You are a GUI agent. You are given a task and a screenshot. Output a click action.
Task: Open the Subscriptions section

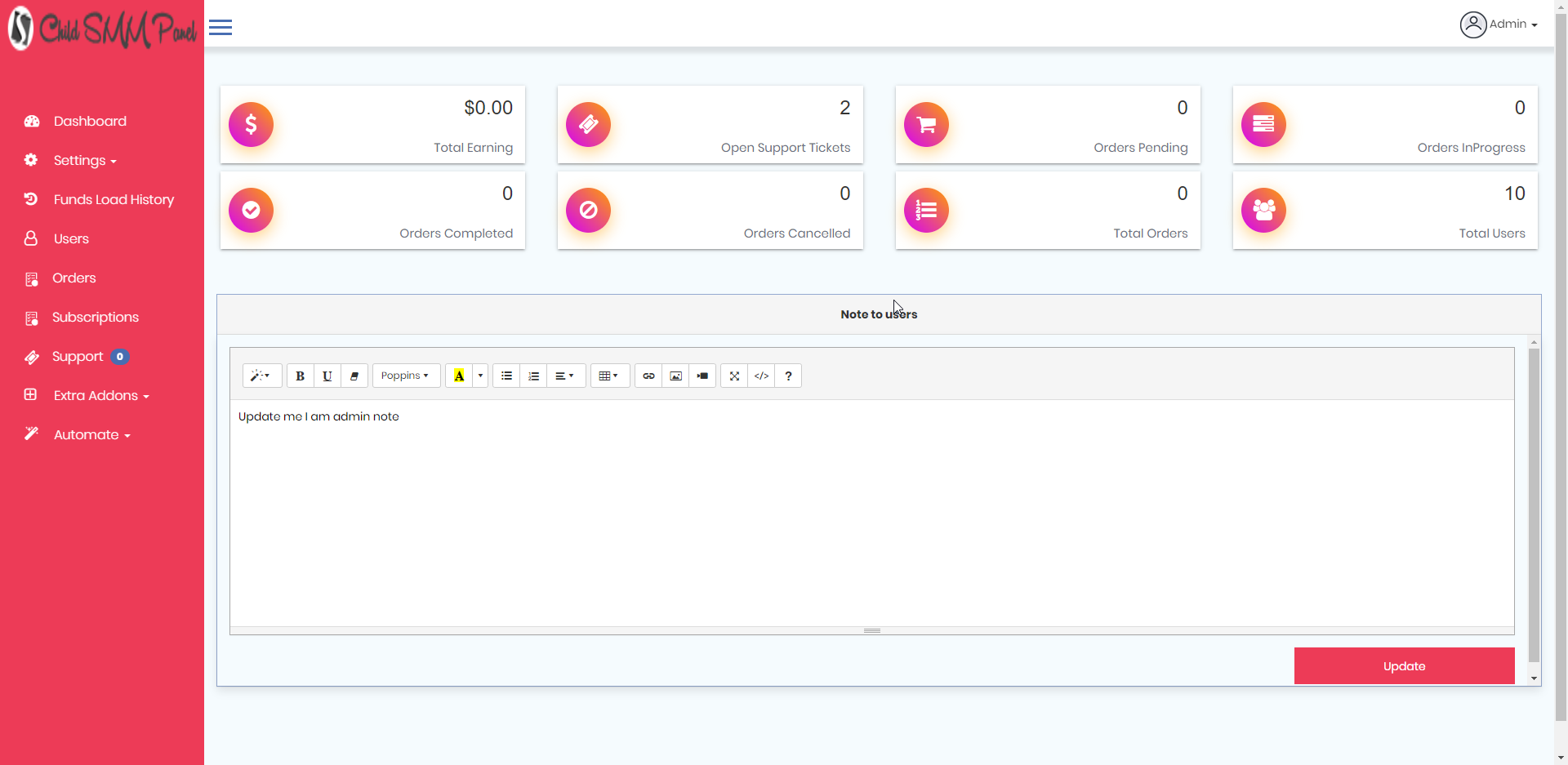point(96,317)
